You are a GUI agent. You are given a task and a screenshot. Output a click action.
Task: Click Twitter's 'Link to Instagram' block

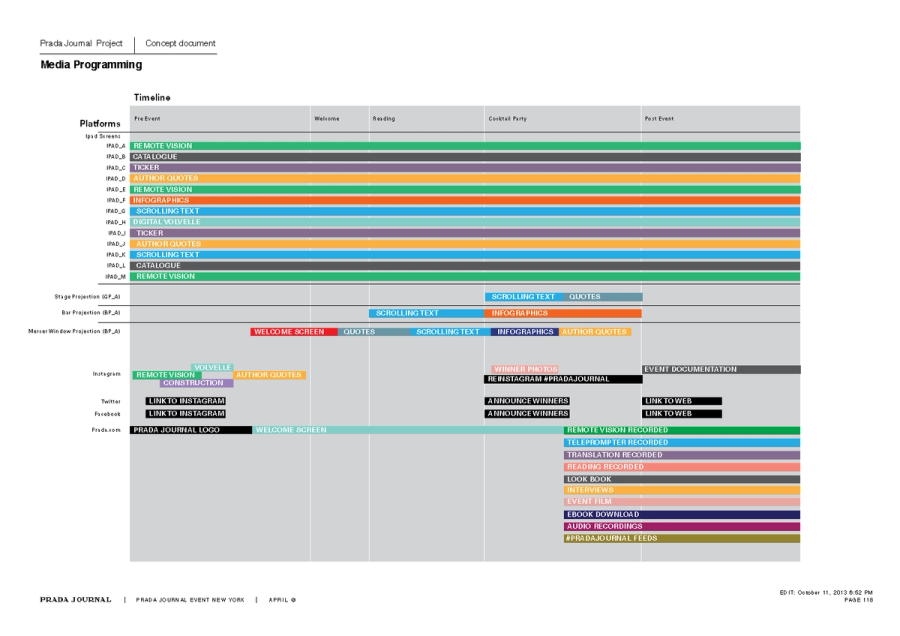coord(185,401)
